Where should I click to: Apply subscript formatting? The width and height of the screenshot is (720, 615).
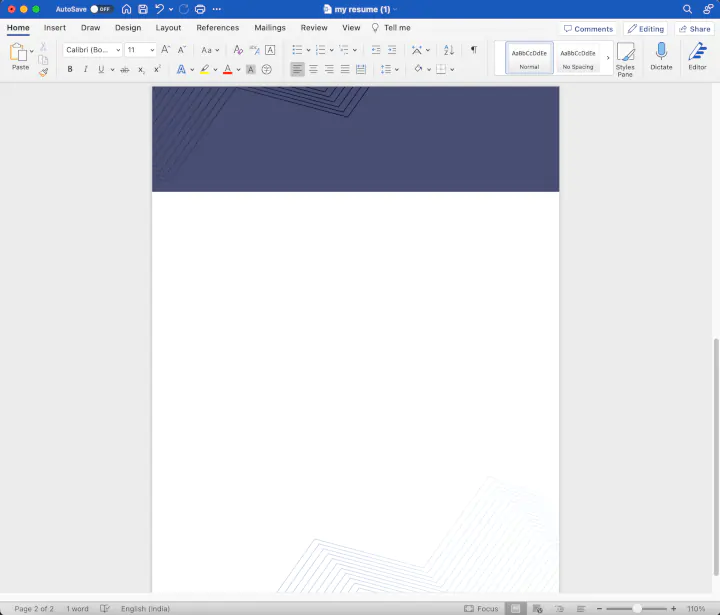pyautogui.click(x=141, y=70)
